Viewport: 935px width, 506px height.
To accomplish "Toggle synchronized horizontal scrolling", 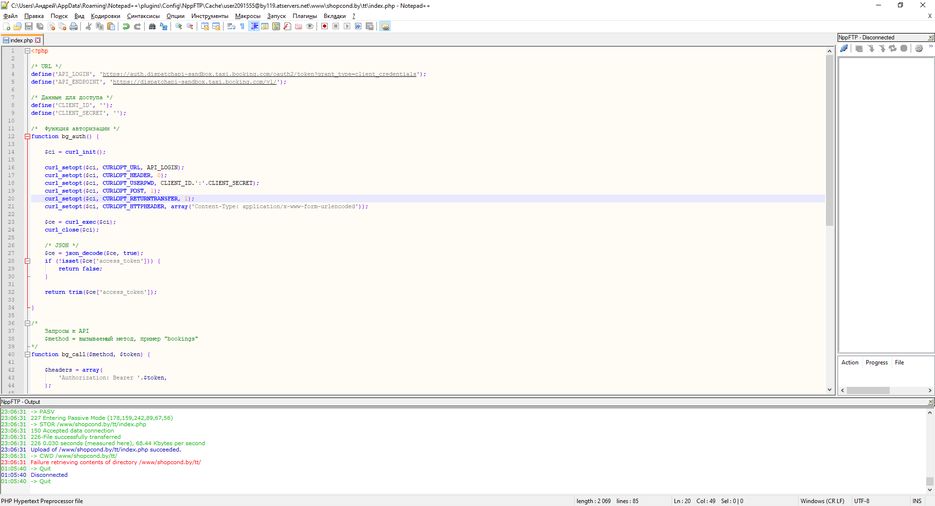I will coord(216,26).
